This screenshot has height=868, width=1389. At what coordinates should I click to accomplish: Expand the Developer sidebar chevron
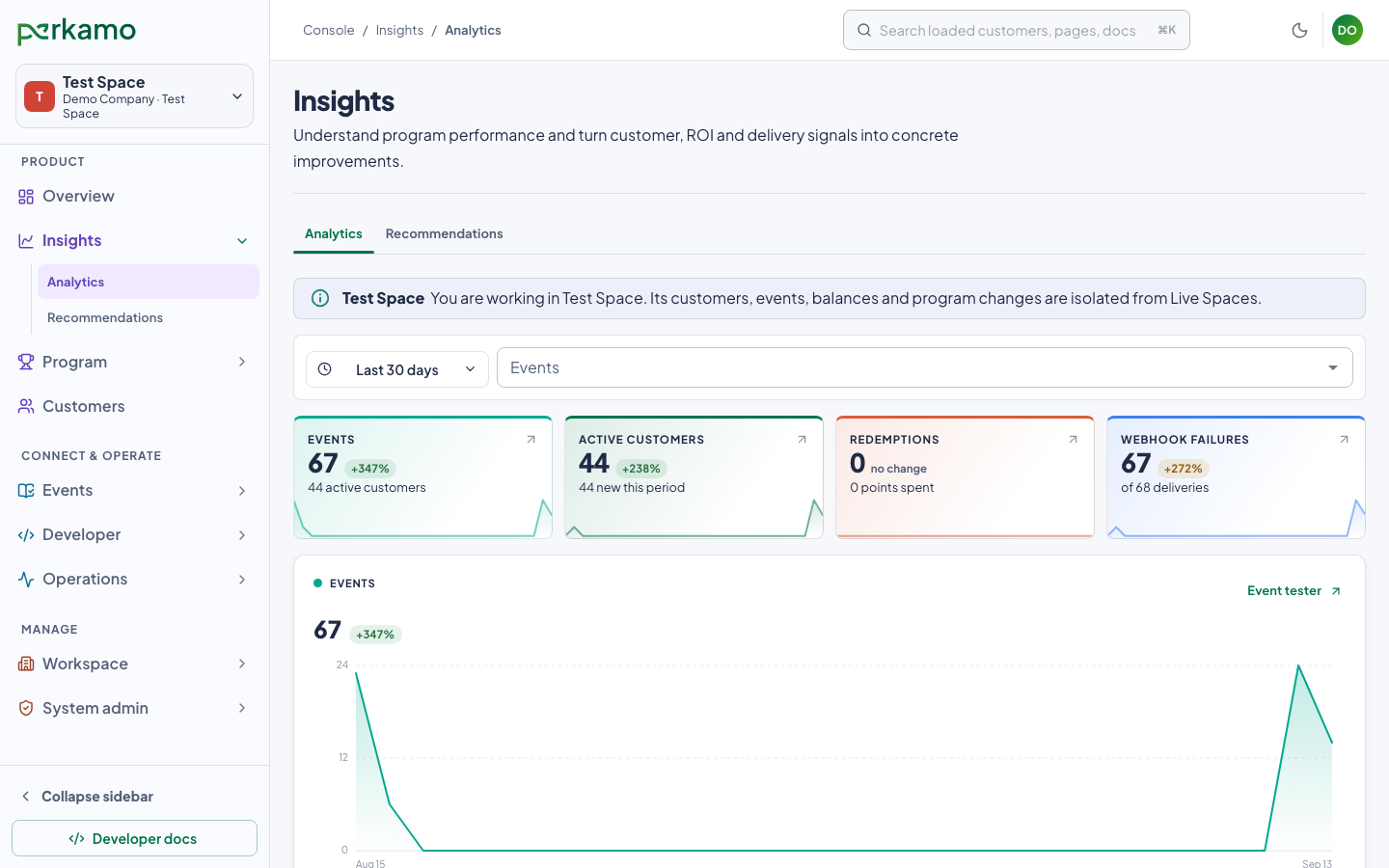point(242,535)
